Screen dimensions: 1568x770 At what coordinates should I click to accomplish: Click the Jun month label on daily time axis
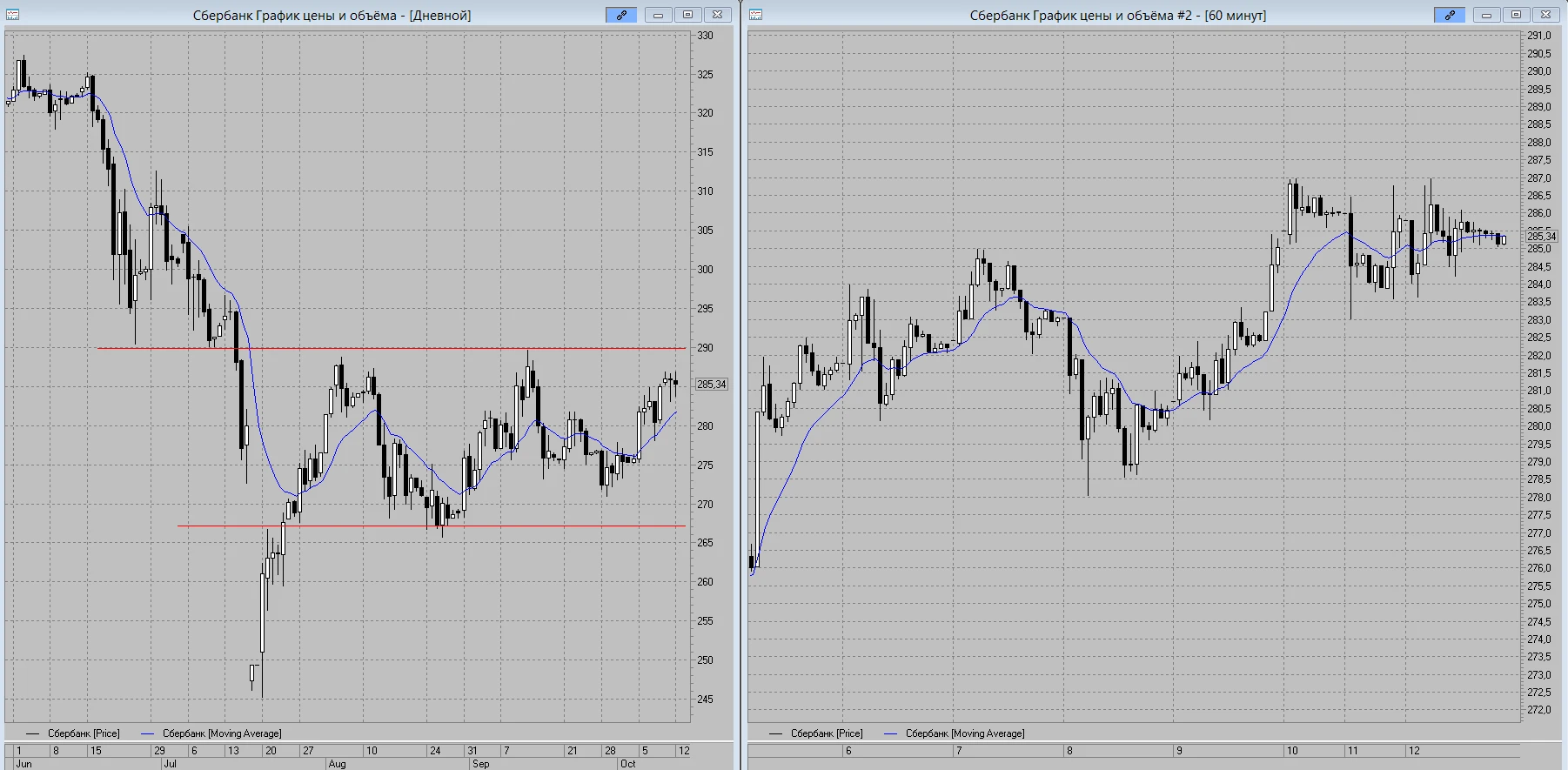[23, 764]
